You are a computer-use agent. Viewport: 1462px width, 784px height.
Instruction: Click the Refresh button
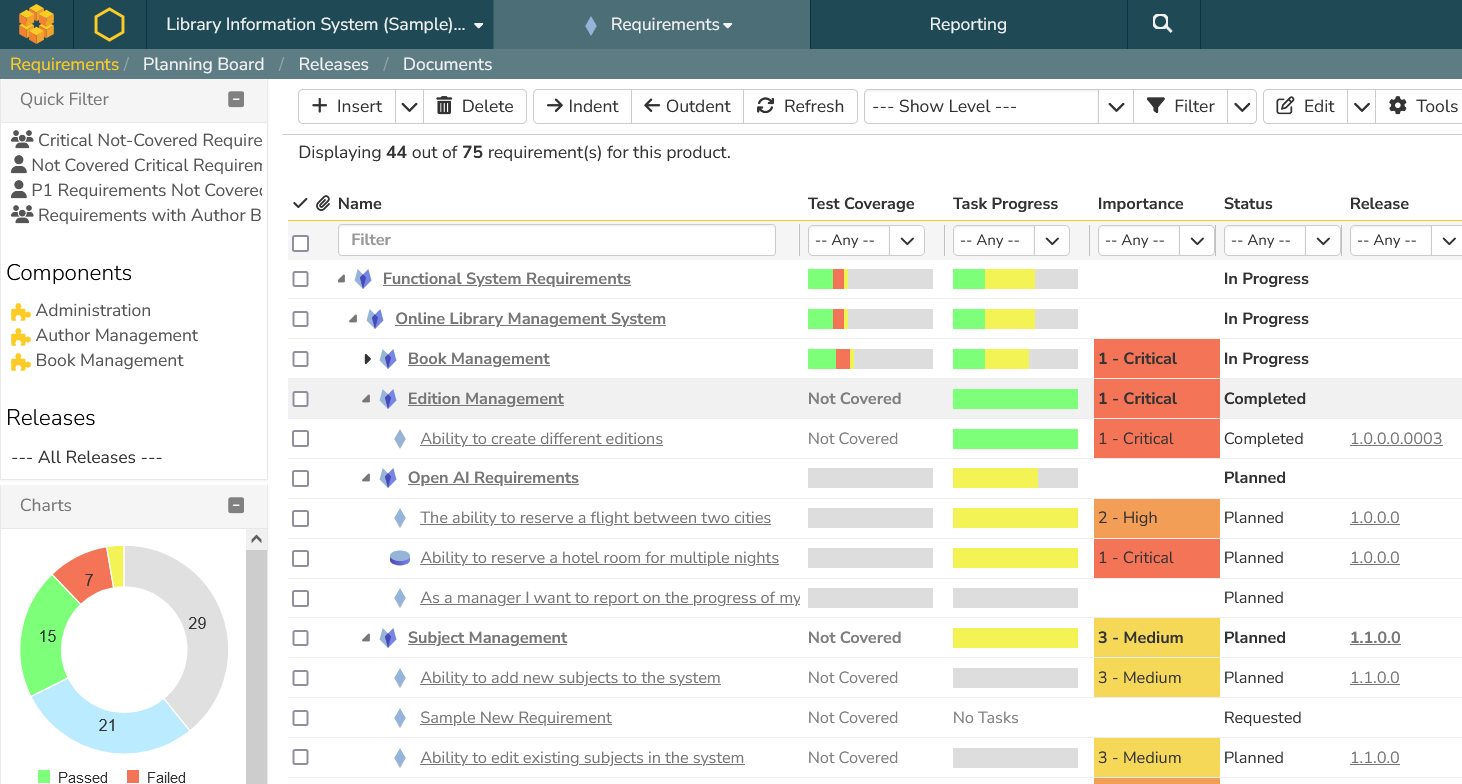pyautogui.click(x=800, y=106)
